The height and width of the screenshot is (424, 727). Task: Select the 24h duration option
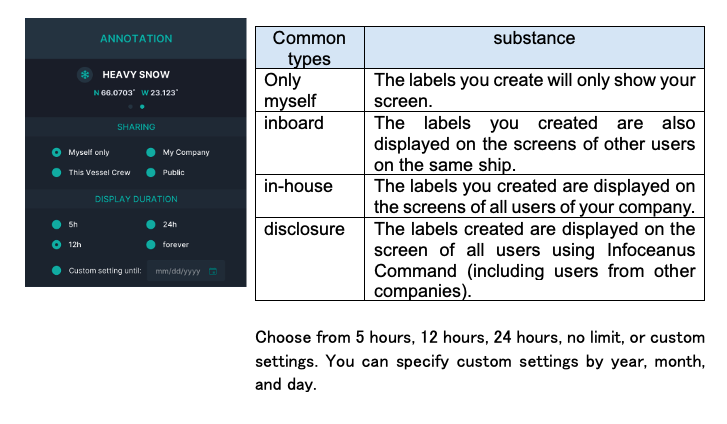pyautogui.click(x=151, y=224)
